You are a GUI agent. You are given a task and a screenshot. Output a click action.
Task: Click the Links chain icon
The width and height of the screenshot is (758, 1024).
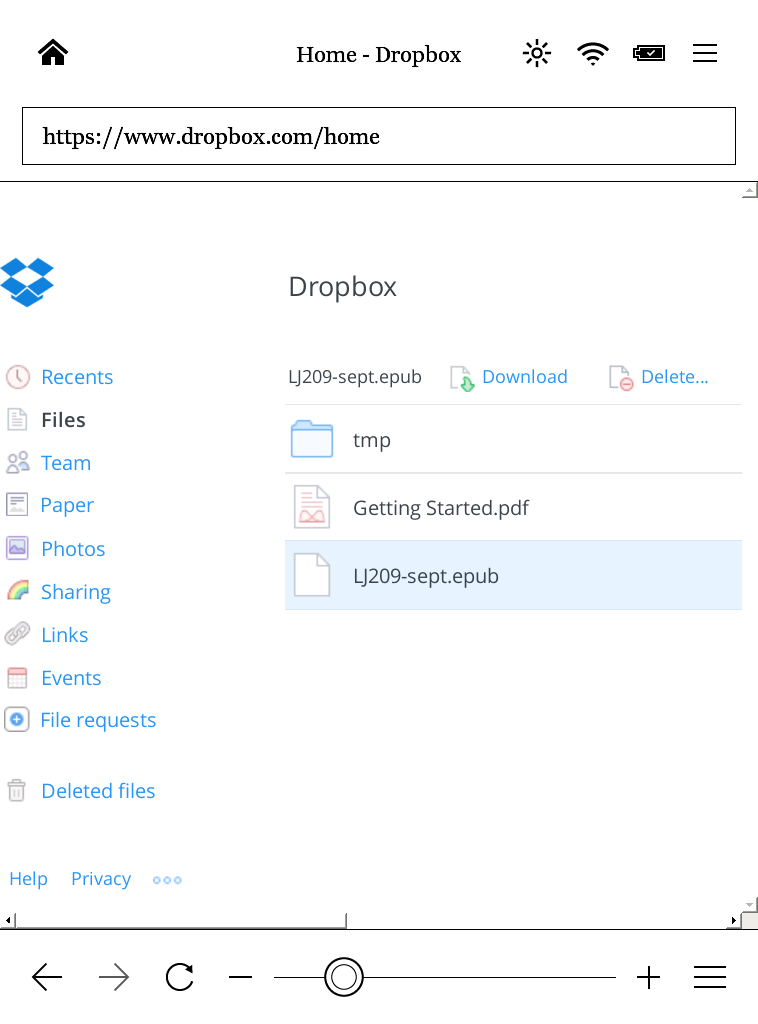(x=17, y=633)
